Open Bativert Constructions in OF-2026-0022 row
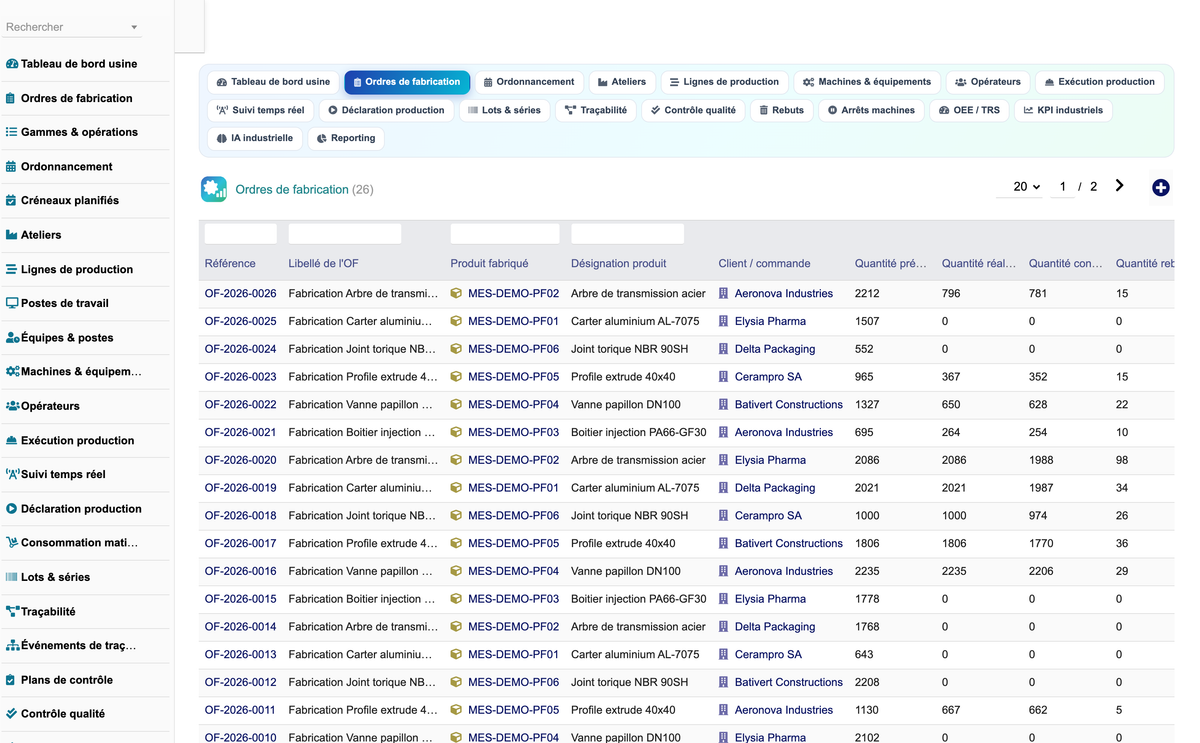Screen dimensions: 1200x743 coord(789,405)
